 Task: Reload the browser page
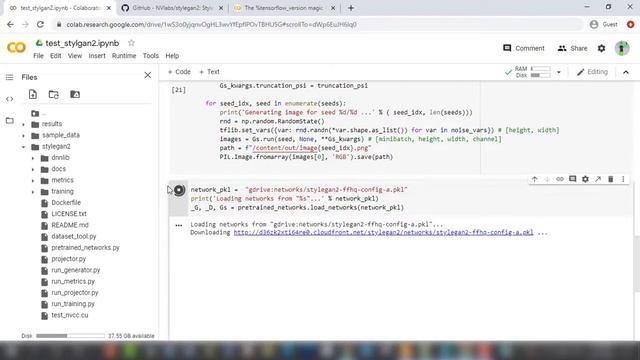[40, 24]
